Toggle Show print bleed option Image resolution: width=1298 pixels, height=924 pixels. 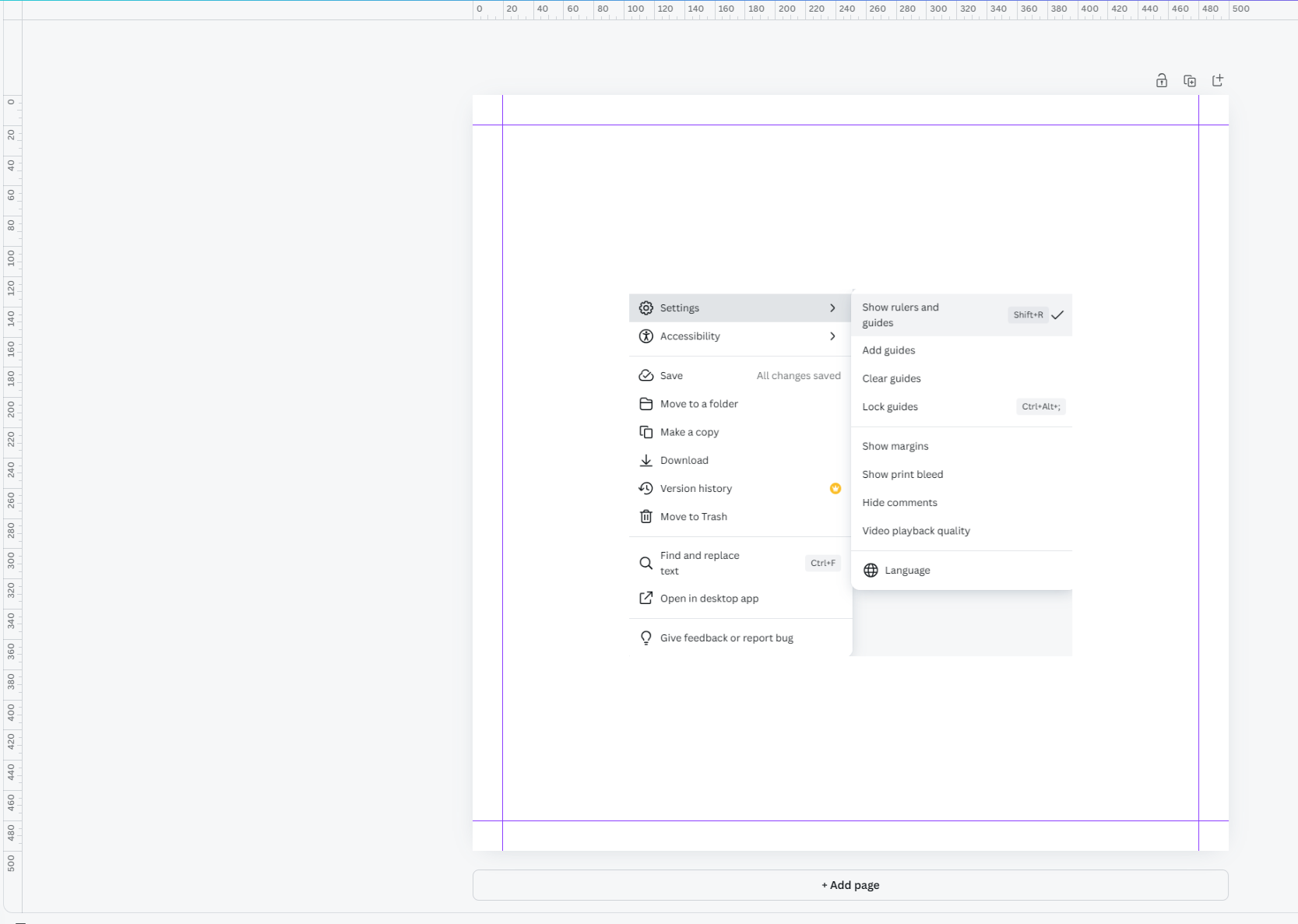pos(962,474)
